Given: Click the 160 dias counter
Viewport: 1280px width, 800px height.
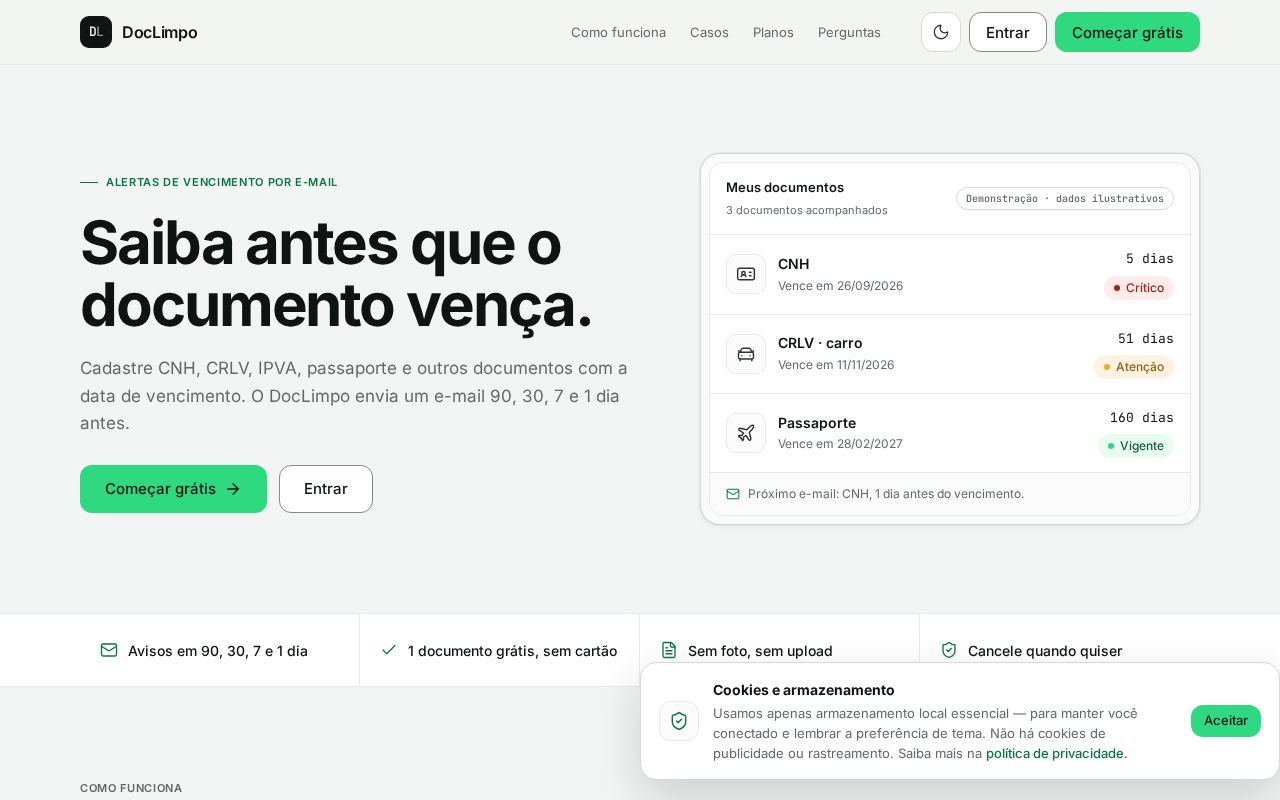Looking at the screenshot, I should [x=1142, y=418].
